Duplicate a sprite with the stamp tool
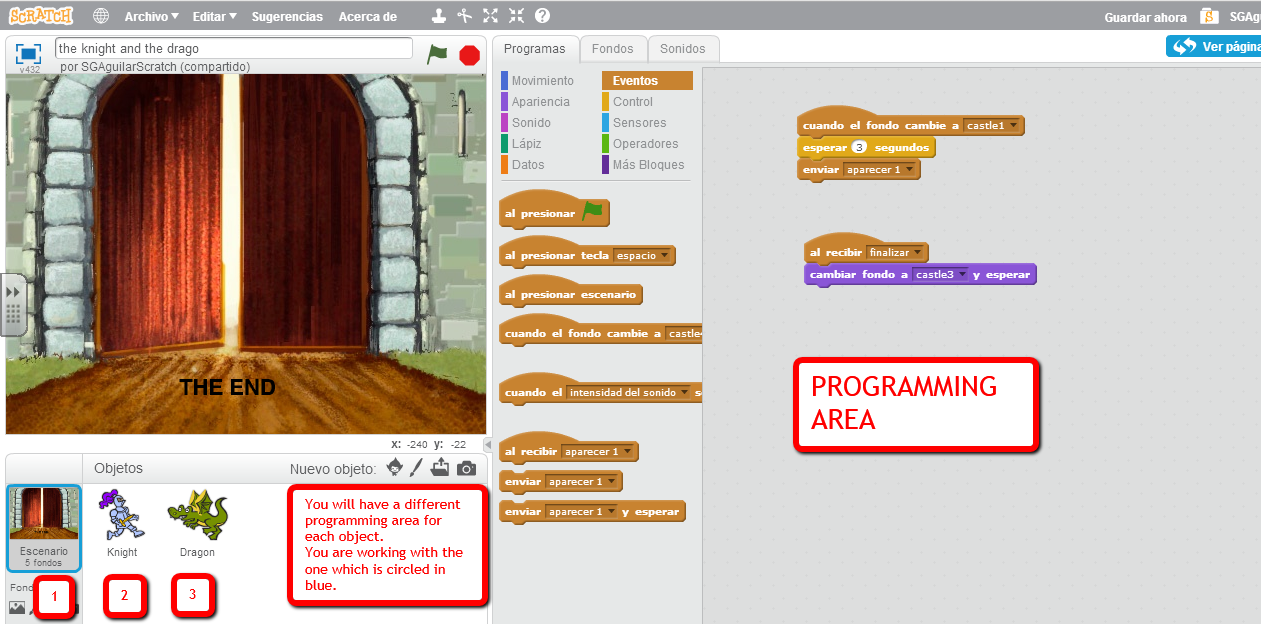 437,15
